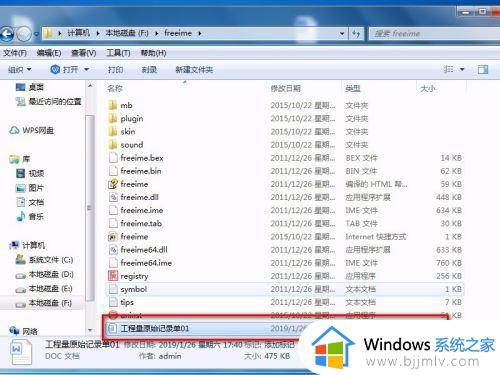Open the 帮助(H) menu
This screenshot has width=500, height=375.
pyautogui.click(x=153, y=53)
